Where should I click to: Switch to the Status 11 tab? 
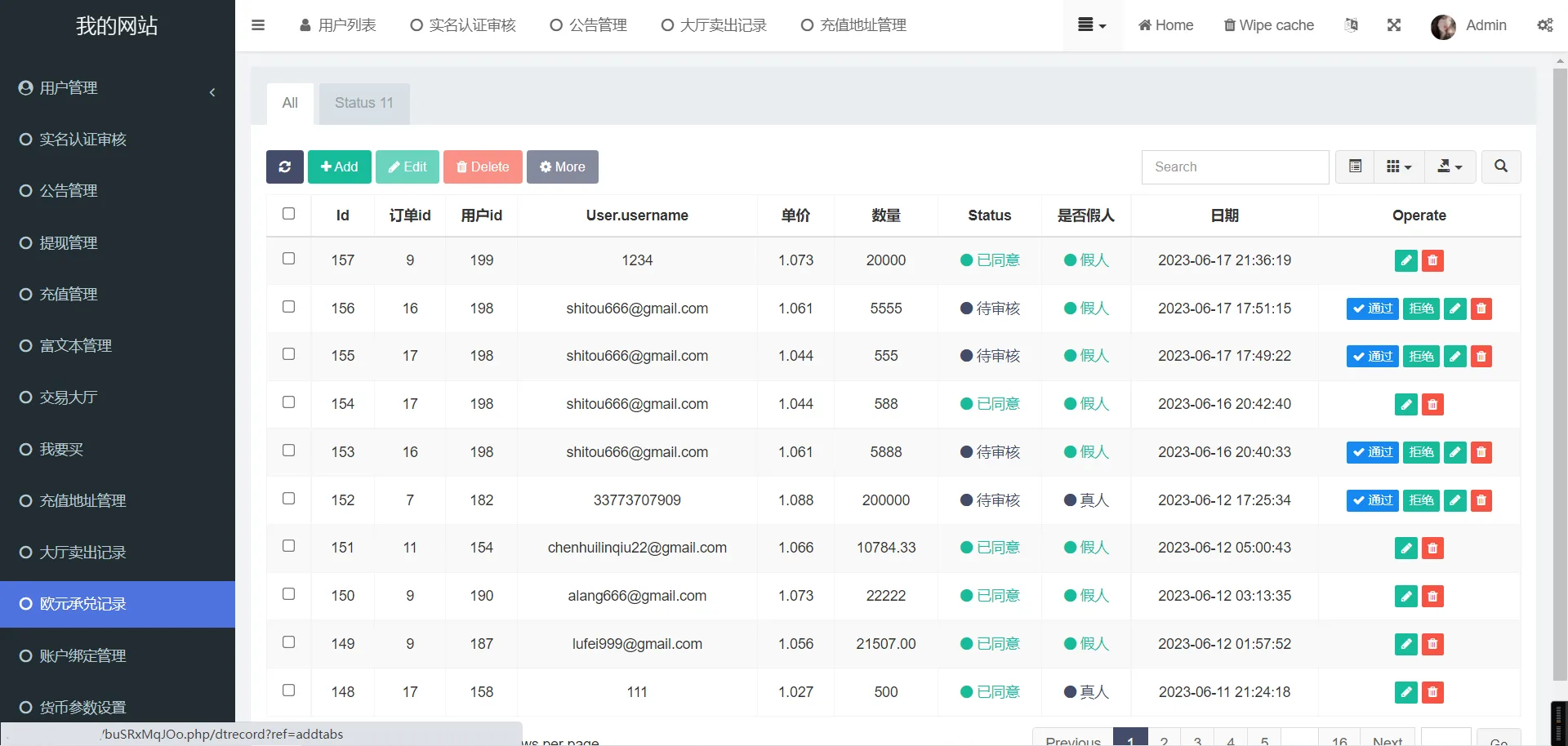(363, 103)
